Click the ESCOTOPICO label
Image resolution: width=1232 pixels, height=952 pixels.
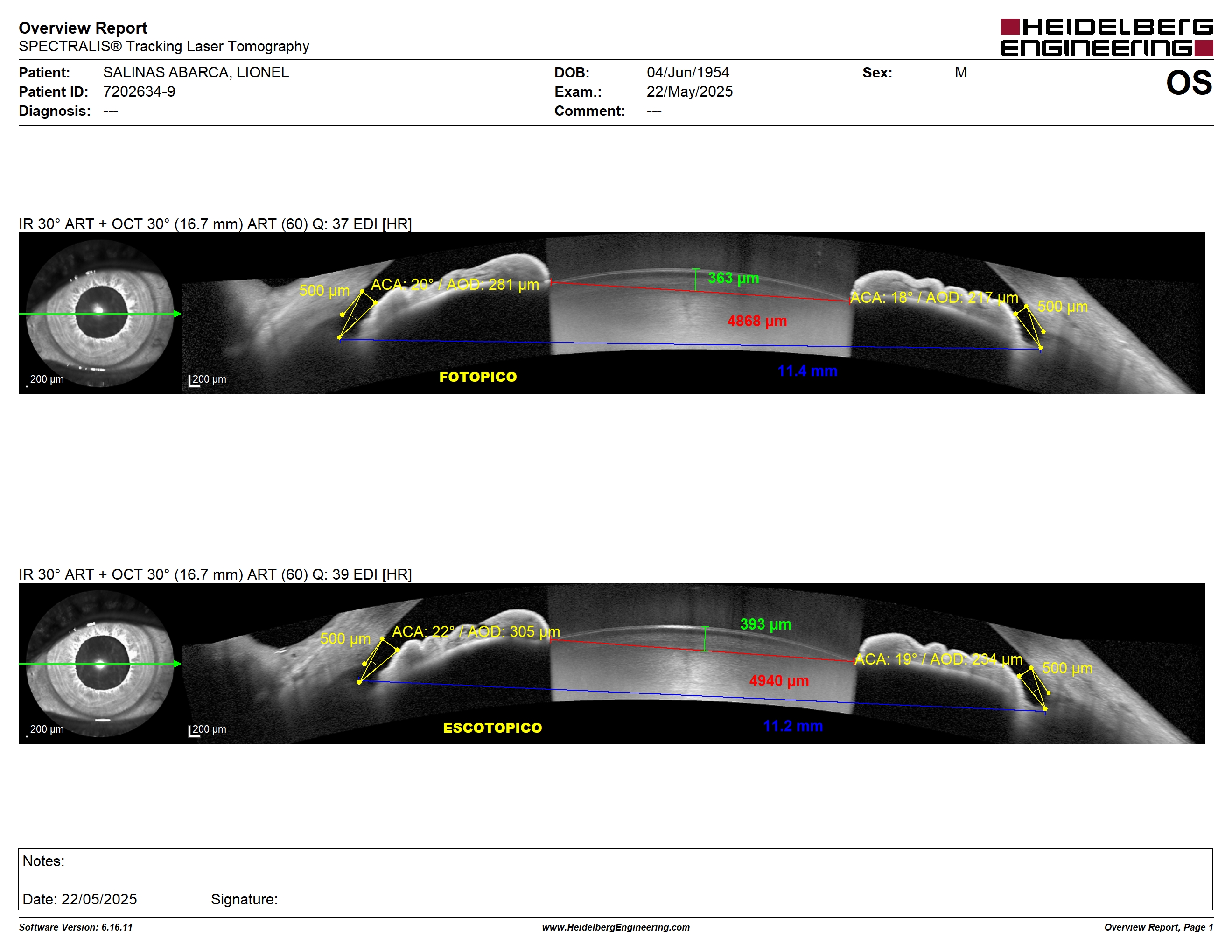[x=492, y=728]
